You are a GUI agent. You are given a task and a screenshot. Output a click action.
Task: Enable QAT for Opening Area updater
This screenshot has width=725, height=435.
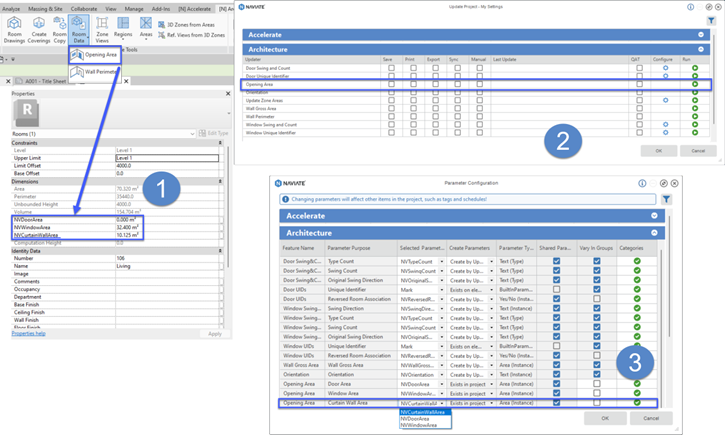tap(639, 84)
